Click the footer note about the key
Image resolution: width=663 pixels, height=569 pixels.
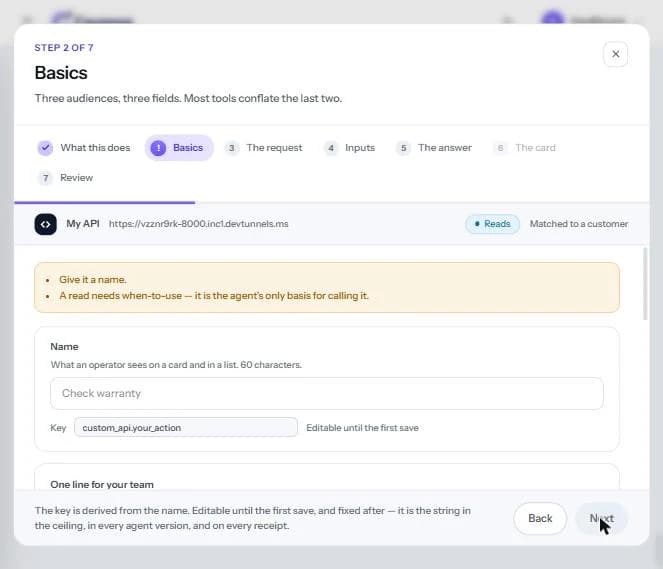pos(252,518)
